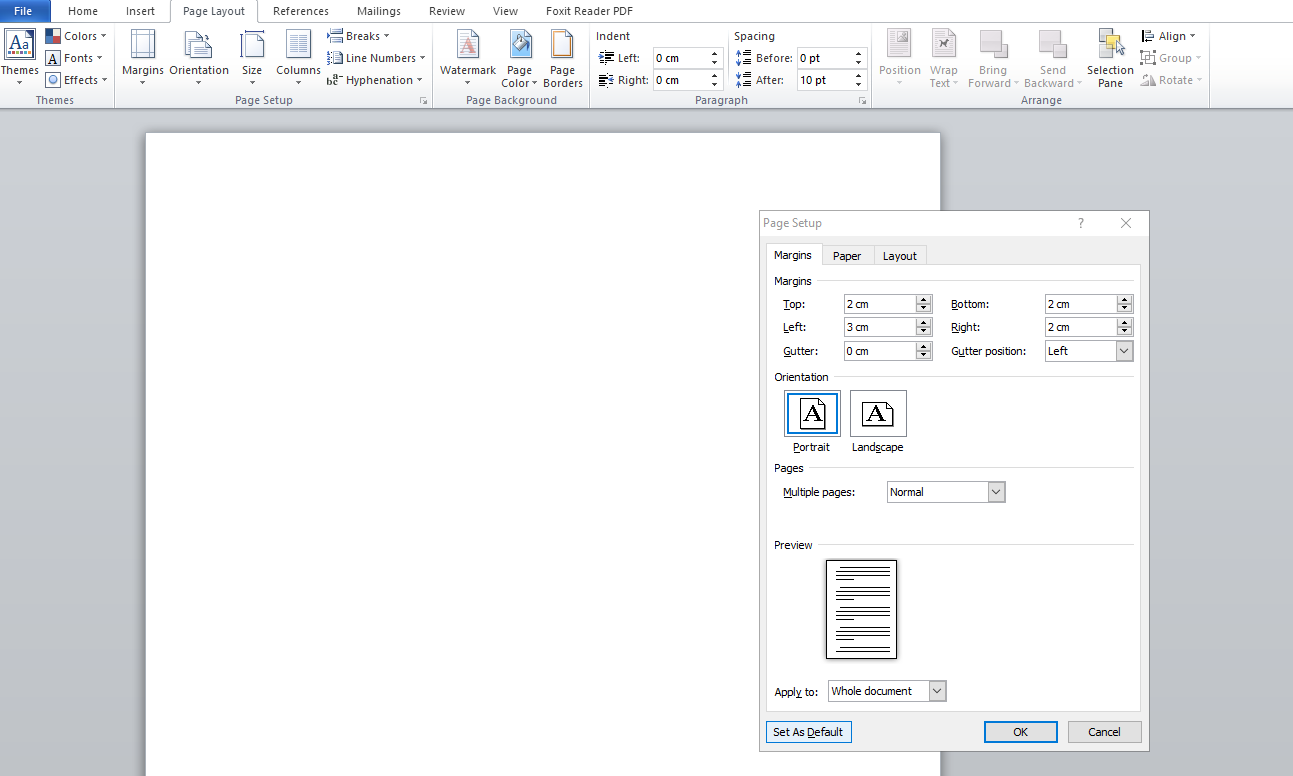Click the Orientation ribbon icon

pos(198,56)
